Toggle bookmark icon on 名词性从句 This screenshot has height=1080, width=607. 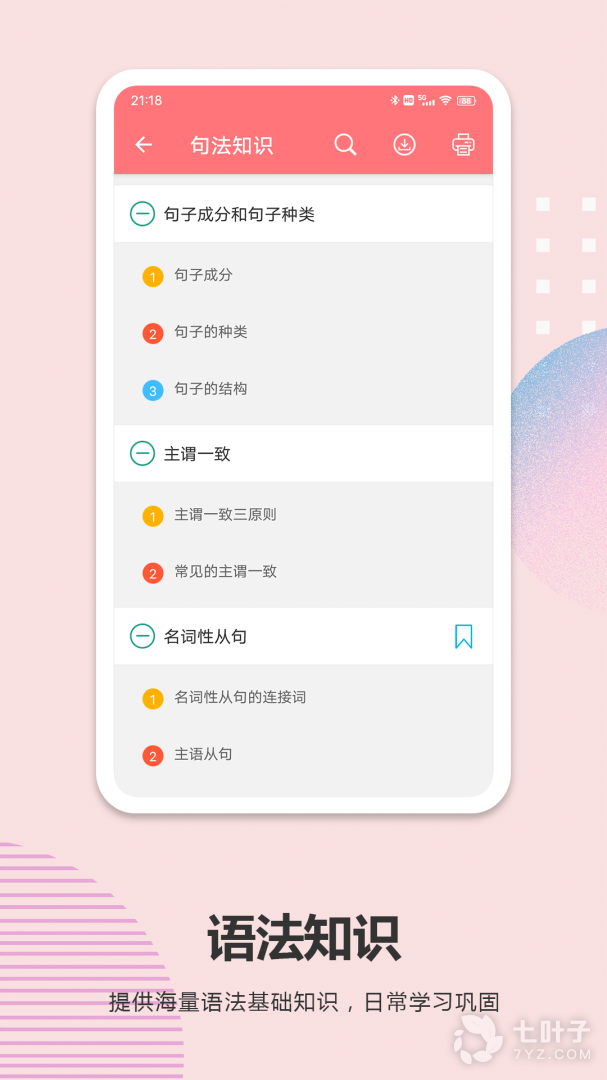[x=464, y=636]
